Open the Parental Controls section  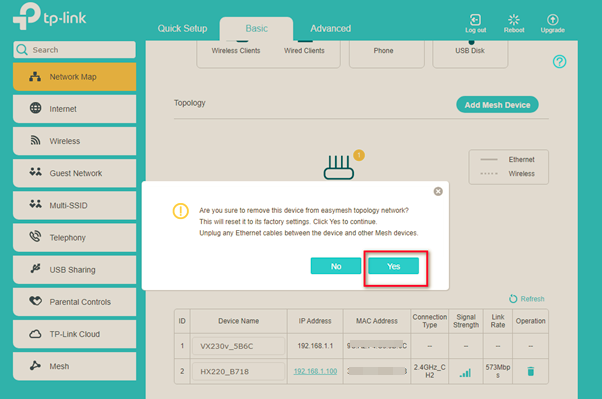[74, 302]
